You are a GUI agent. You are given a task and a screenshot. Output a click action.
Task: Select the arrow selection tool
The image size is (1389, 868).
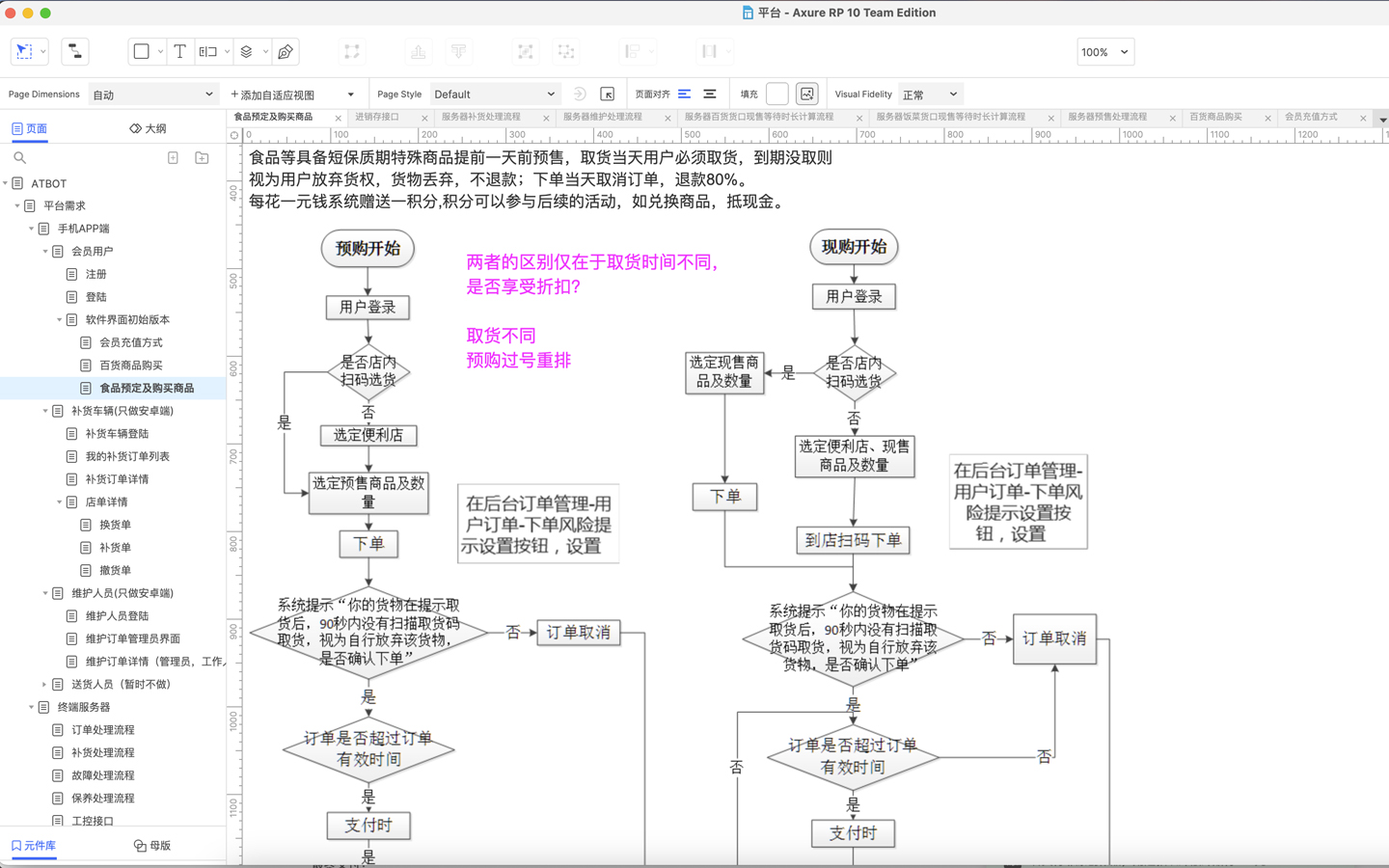pyautogui.click(x=23, y=51)
